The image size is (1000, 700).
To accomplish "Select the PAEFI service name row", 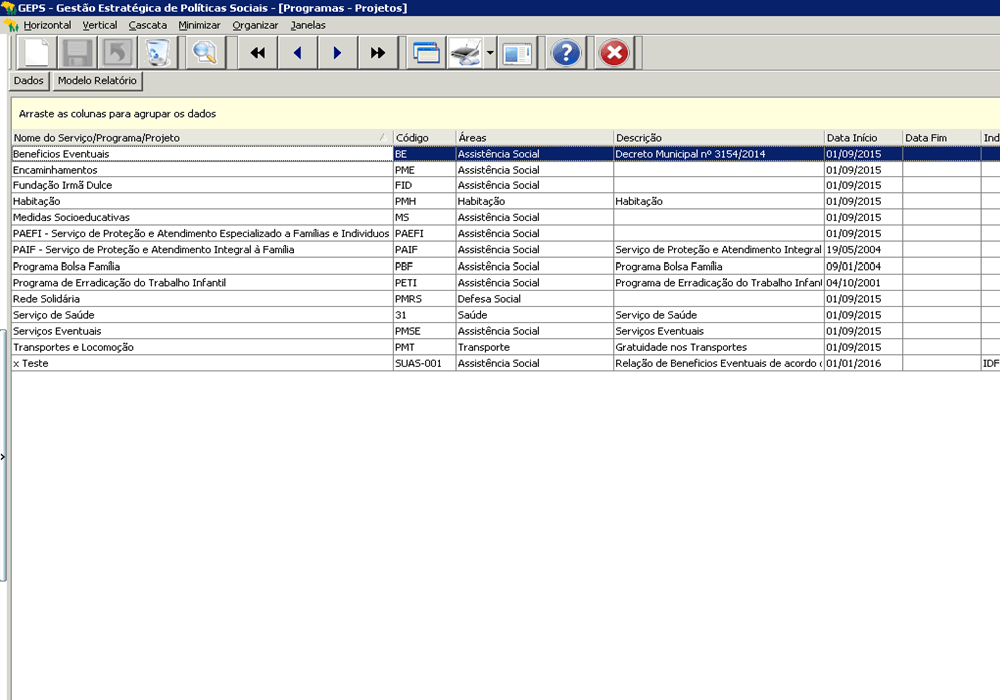I will 202,233.
